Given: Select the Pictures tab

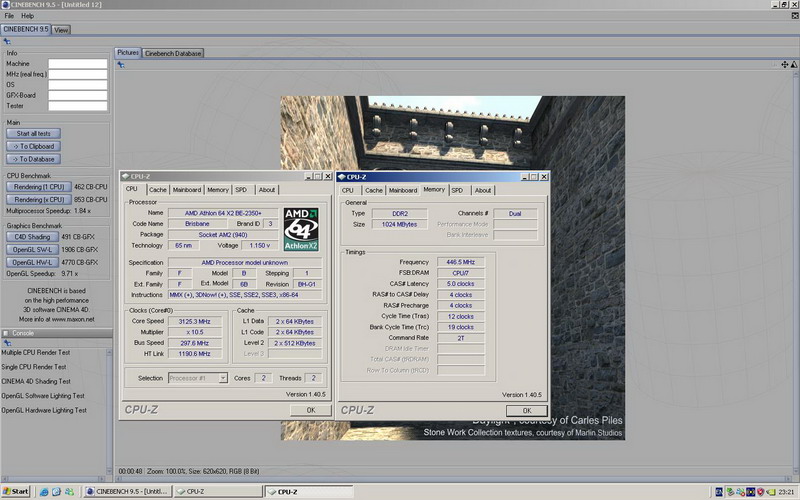Looking at the screenshot, I should pyautogui.click(x=128, y=53).
